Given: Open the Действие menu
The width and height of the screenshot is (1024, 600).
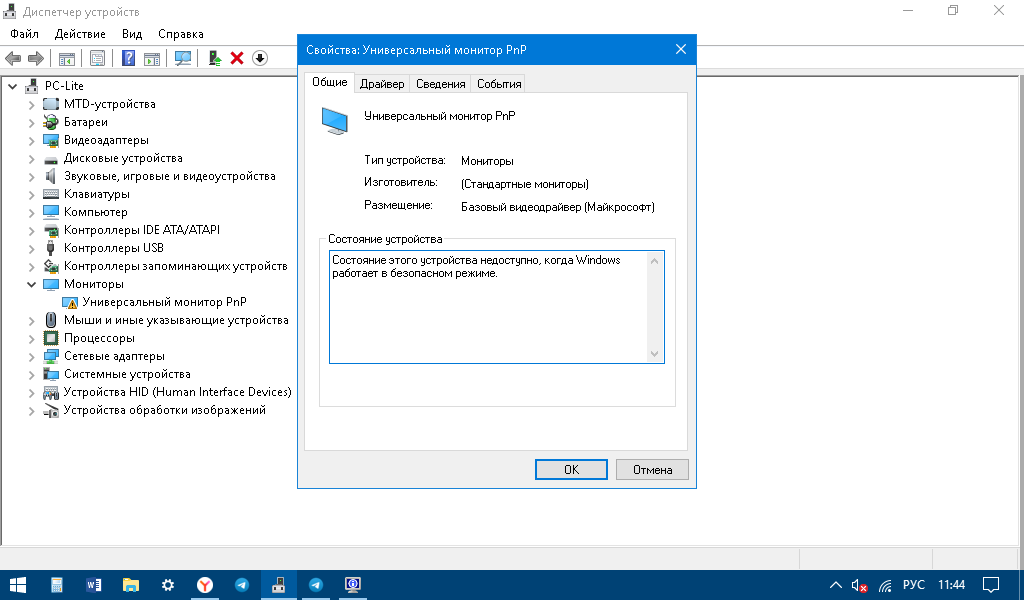Looking at the screenshot, I should (80, 34).
